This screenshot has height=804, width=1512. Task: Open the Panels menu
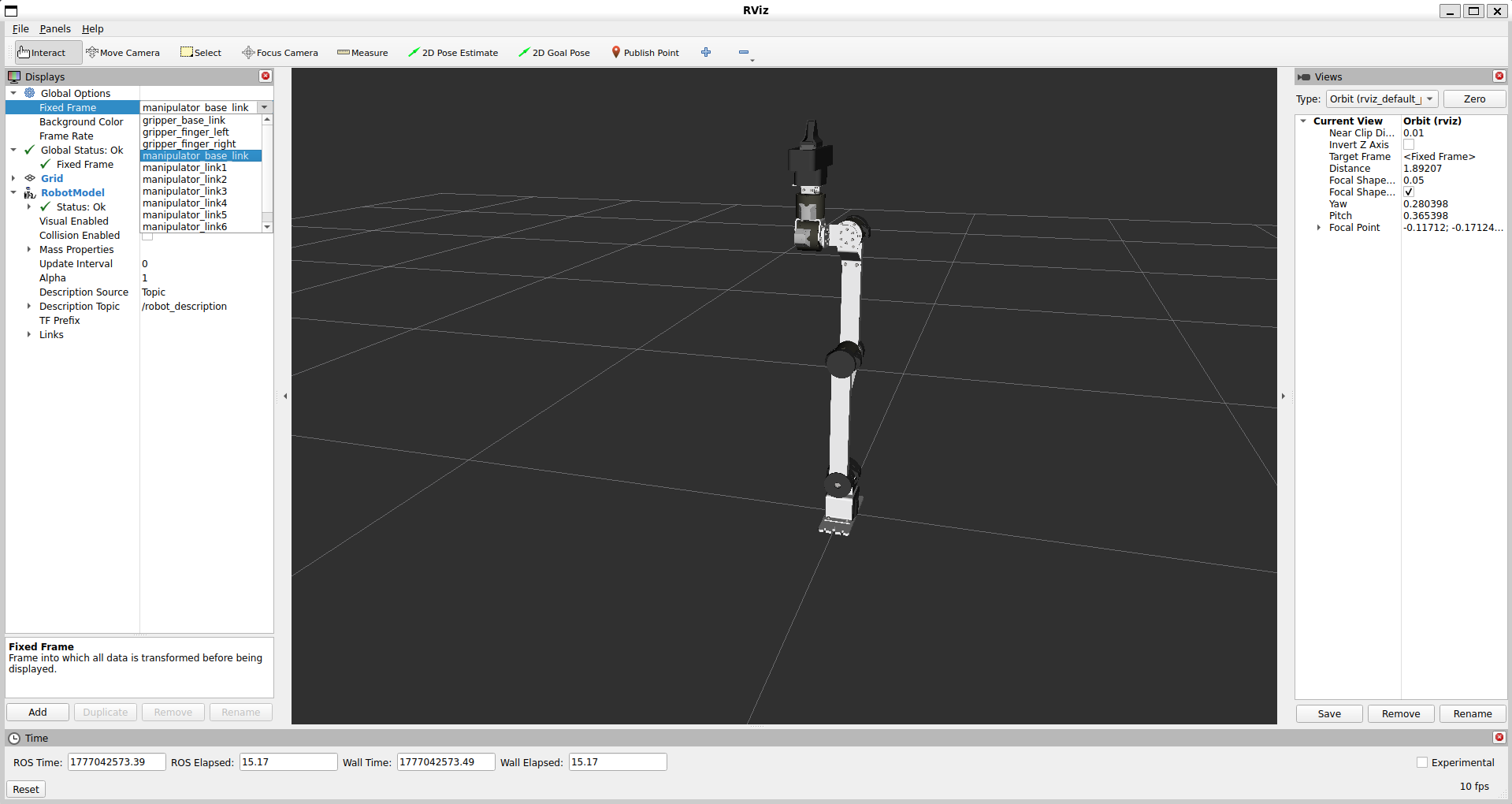pyautogui.click(x=55, y=28)
